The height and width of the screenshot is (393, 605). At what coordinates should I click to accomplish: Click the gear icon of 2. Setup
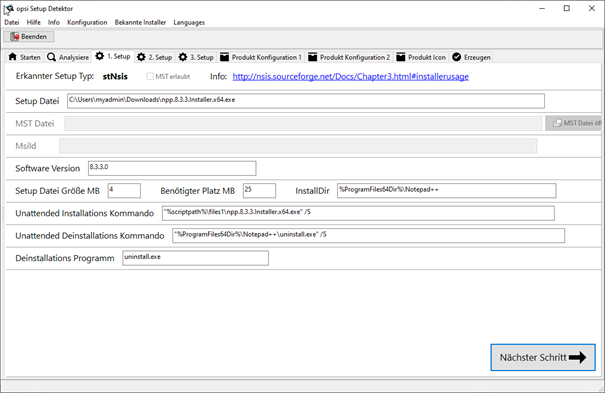coord(141,57)
